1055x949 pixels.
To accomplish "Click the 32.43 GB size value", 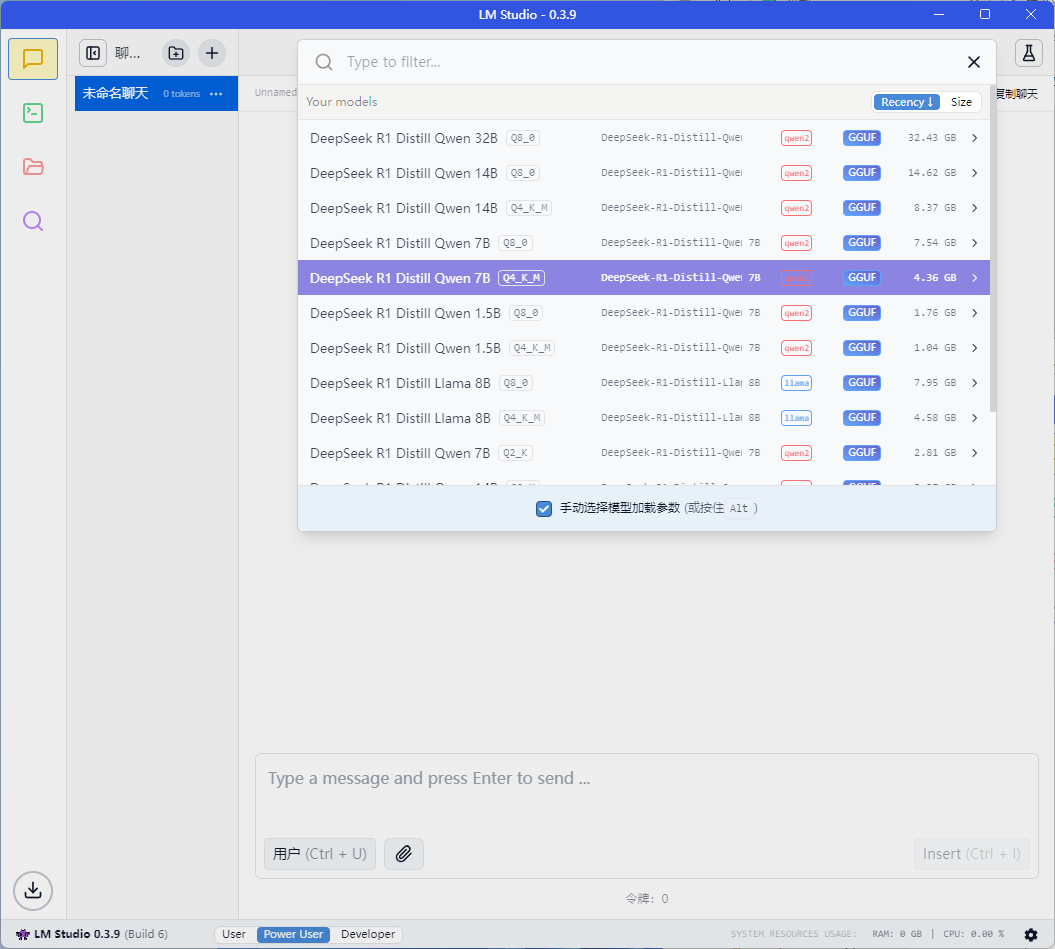I will point(932,138).
